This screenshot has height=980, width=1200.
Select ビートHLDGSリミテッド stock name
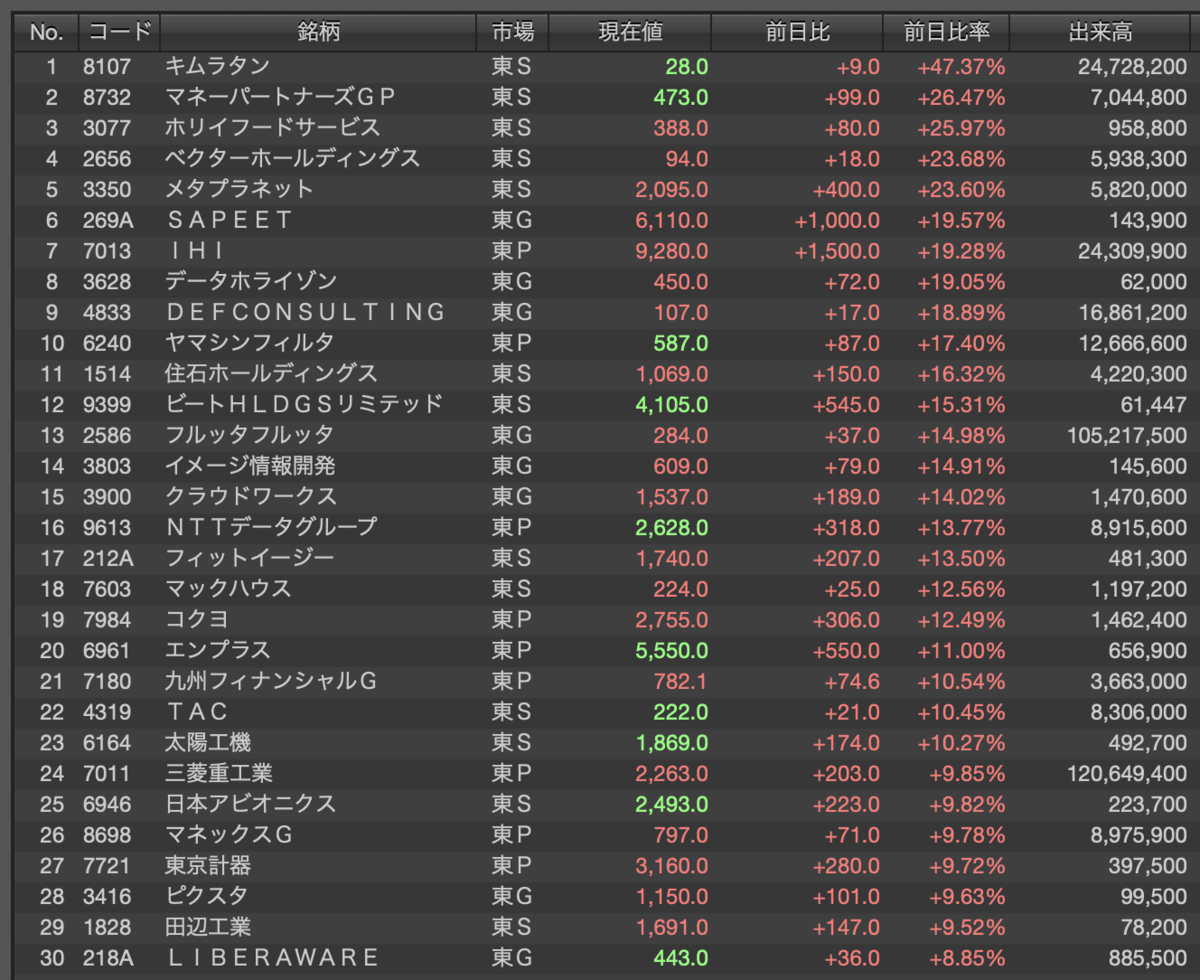click(x=304, y=404)
